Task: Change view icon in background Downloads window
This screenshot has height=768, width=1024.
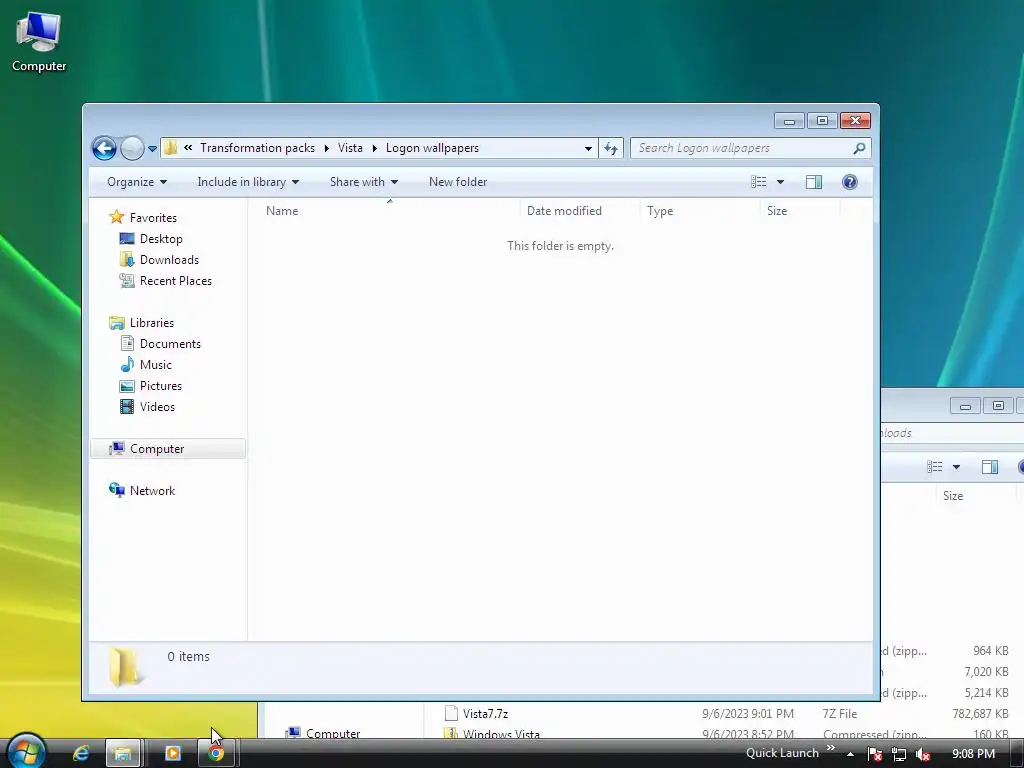Action: [935, 467]
